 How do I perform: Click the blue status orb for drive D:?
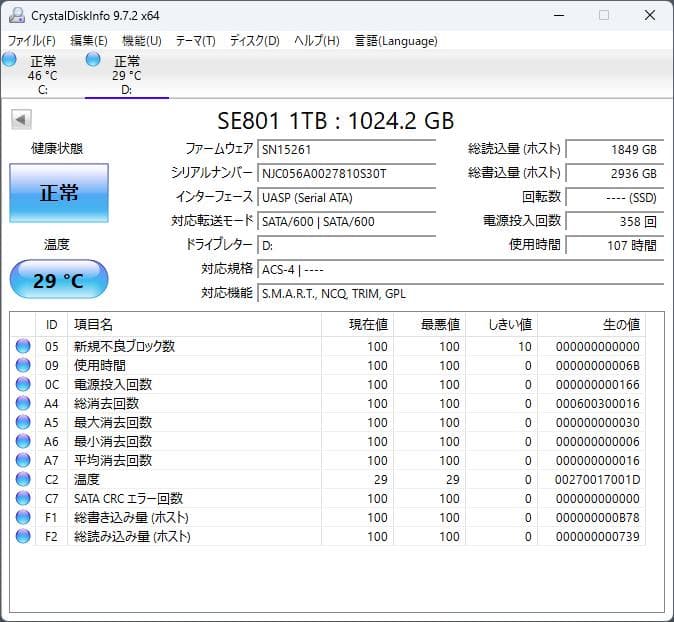[93, 59]
